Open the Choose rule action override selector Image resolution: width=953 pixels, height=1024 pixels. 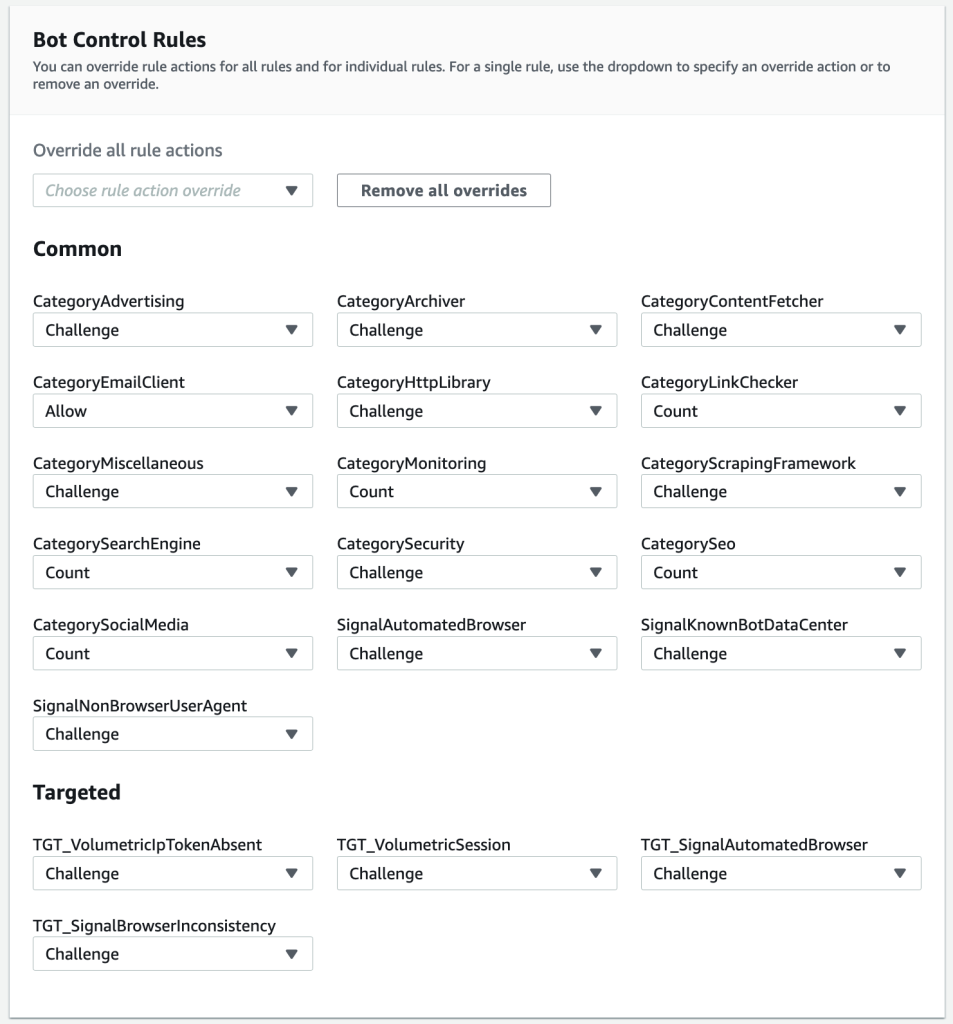coord(172,191)
